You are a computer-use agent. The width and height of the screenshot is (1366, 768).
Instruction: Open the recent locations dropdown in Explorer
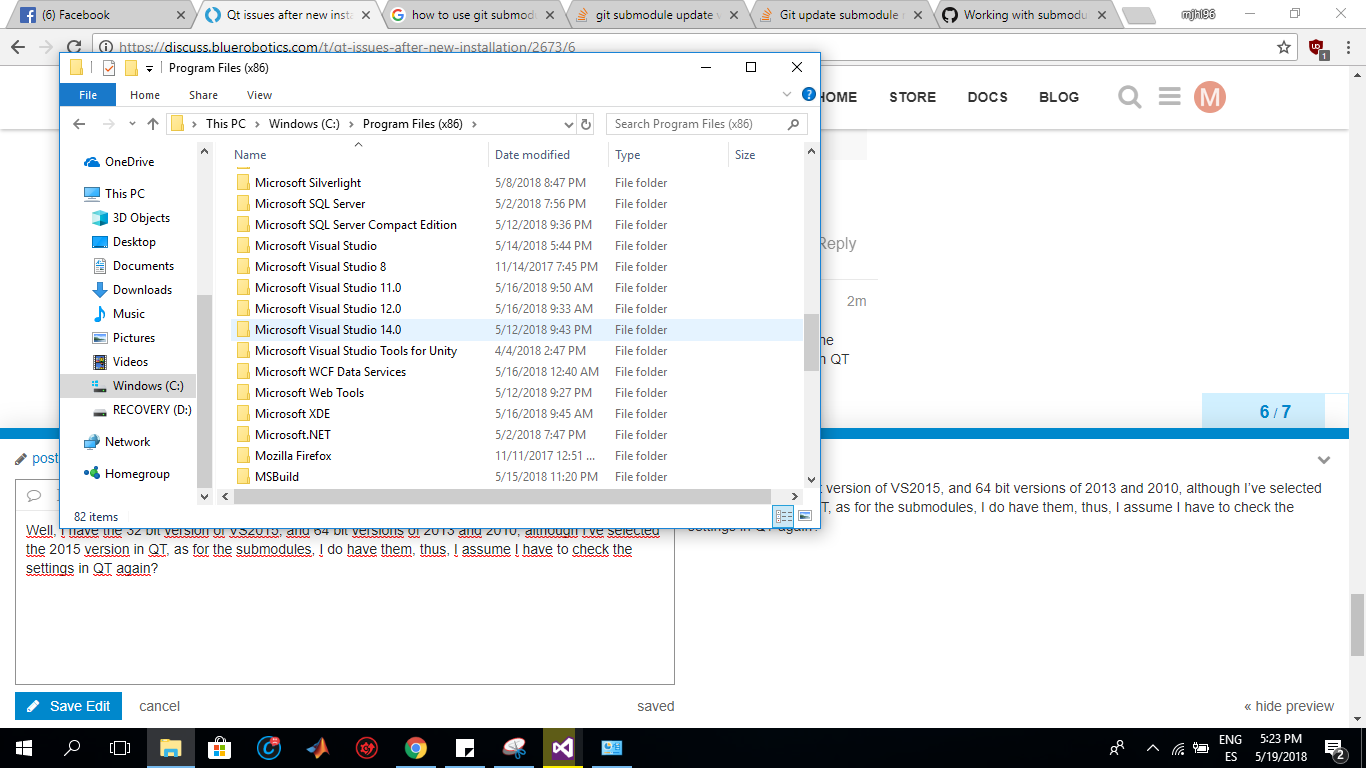pyautogui.click(x=132, y=124)
